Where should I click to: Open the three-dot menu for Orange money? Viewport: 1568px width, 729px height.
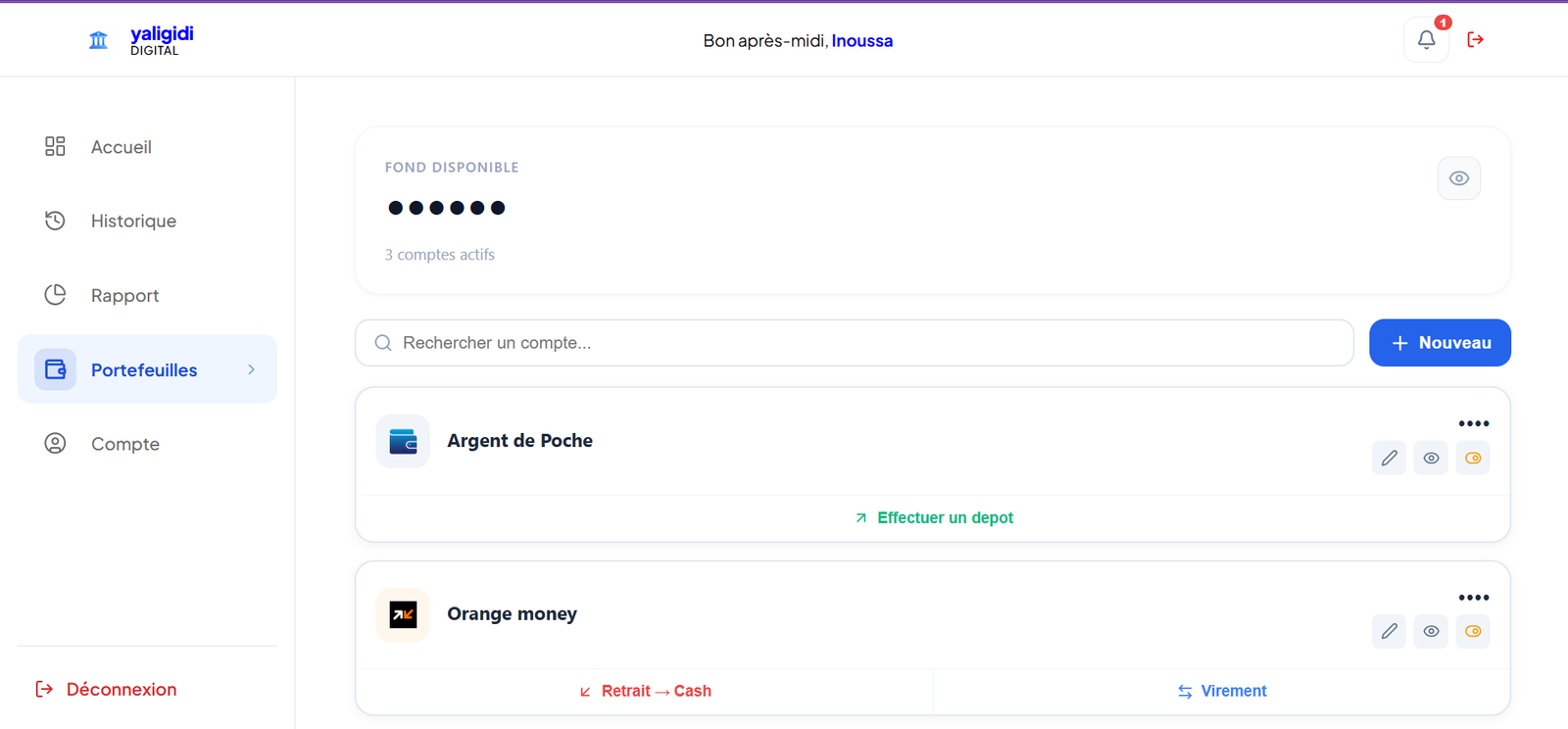pos(1473,598)
